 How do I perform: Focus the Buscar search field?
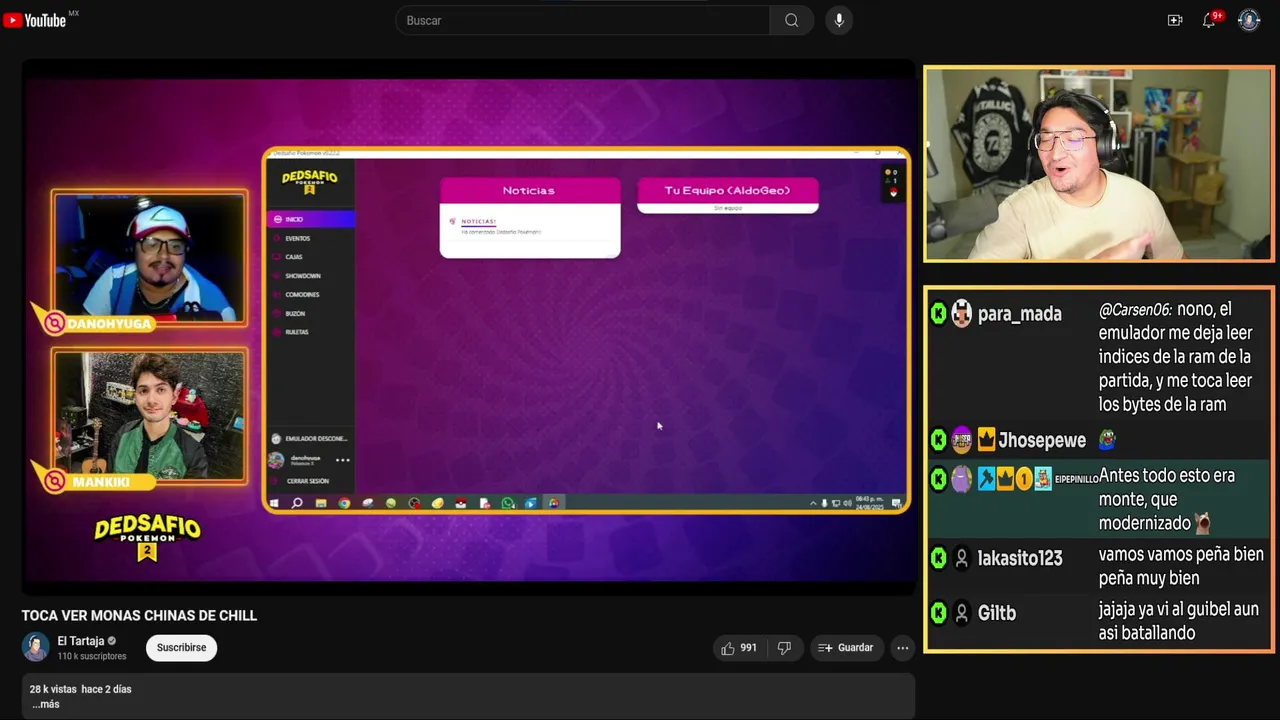coord(583,20)
